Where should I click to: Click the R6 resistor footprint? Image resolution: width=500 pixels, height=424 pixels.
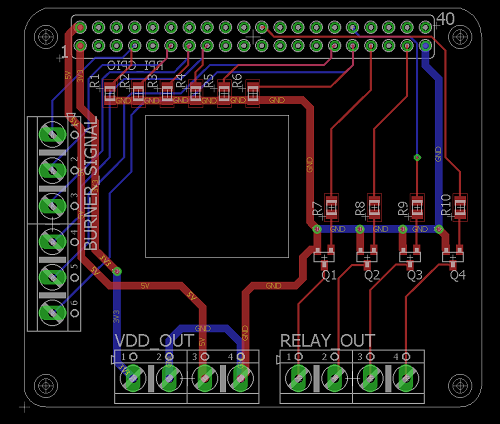[253, 93]
